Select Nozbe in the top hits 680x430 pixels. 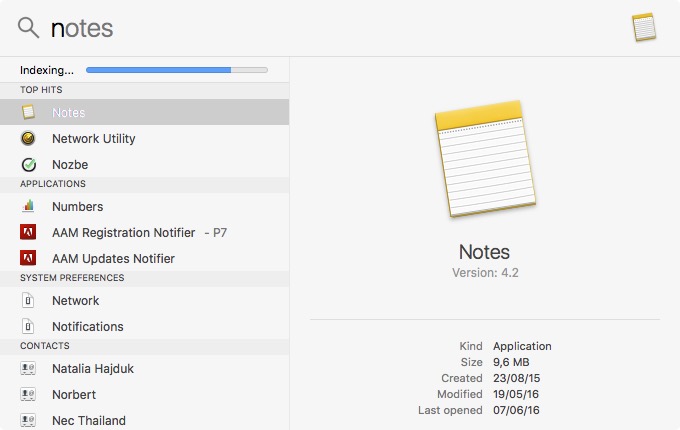(144, 164)
